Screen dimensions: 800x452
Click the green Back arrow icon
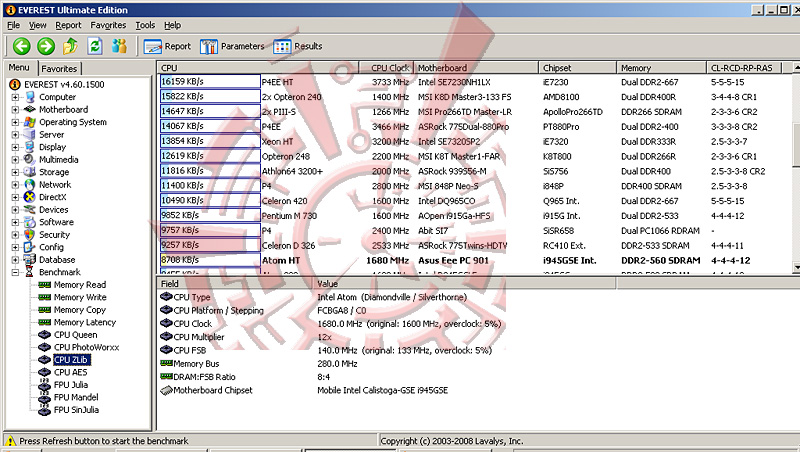pos(21,46)
